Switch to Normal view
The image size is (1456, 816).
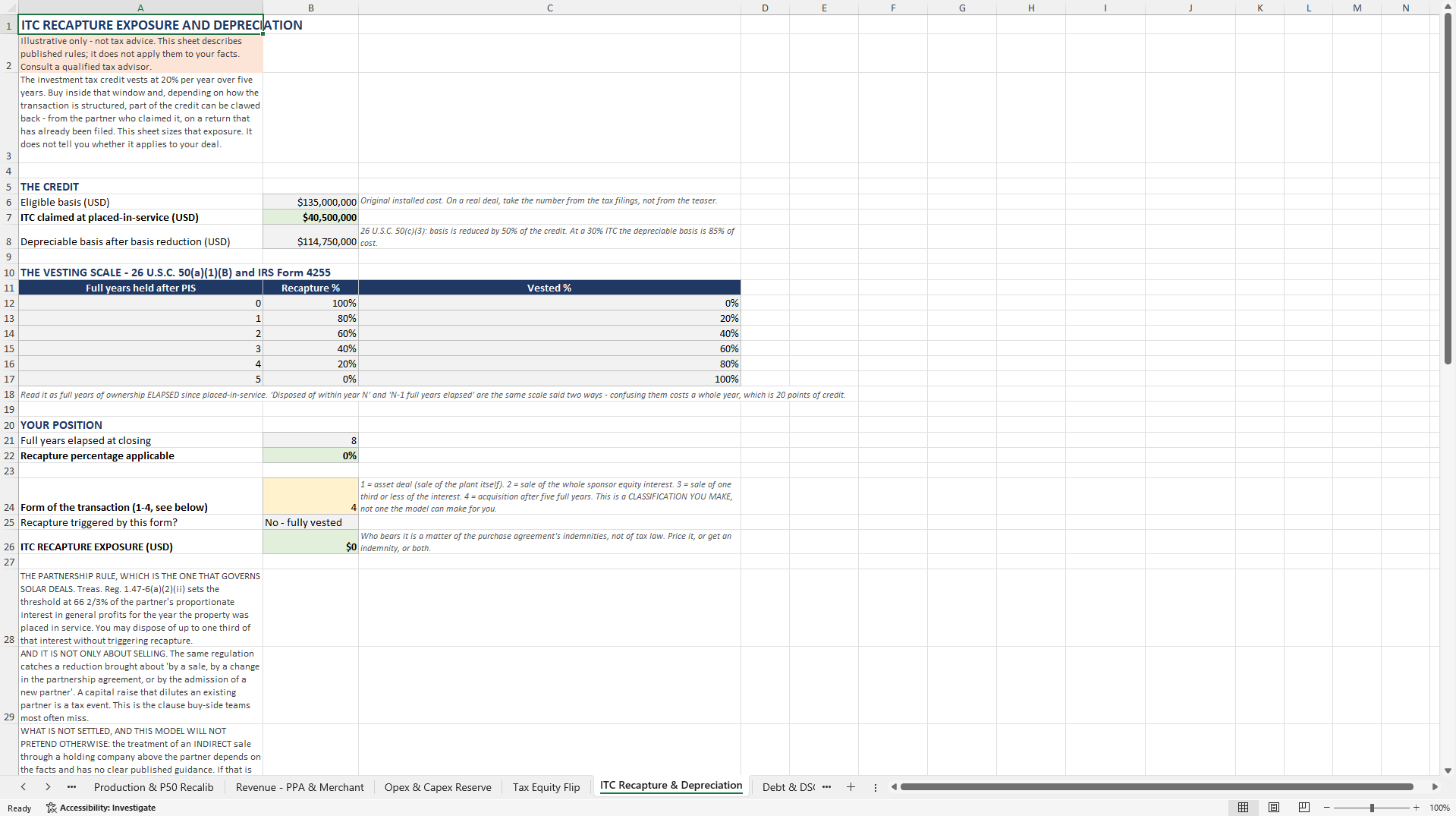[1243, 808]
